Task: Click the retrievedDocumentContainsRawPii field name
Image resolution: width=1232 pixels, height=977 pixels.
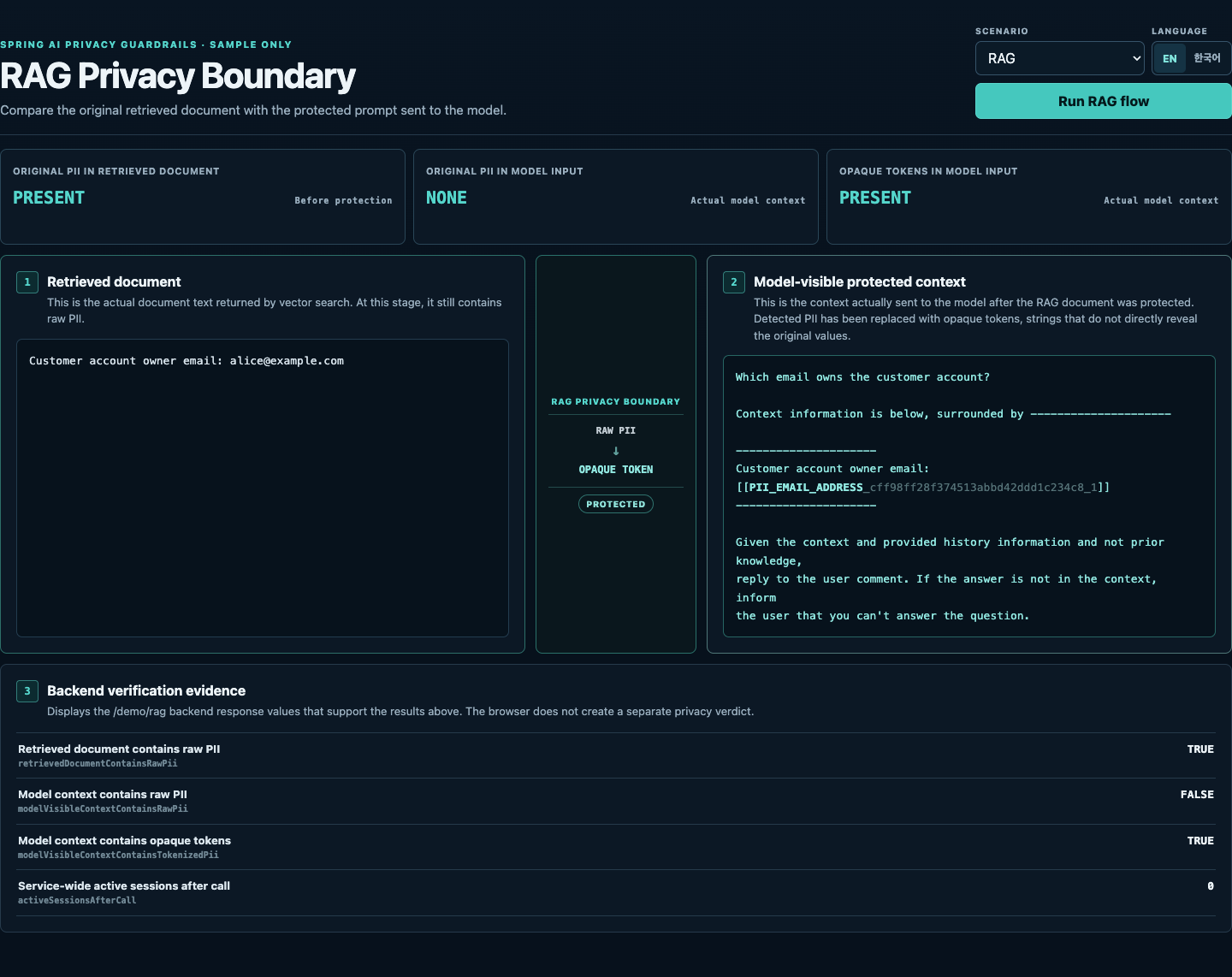Action: (98, 763)
